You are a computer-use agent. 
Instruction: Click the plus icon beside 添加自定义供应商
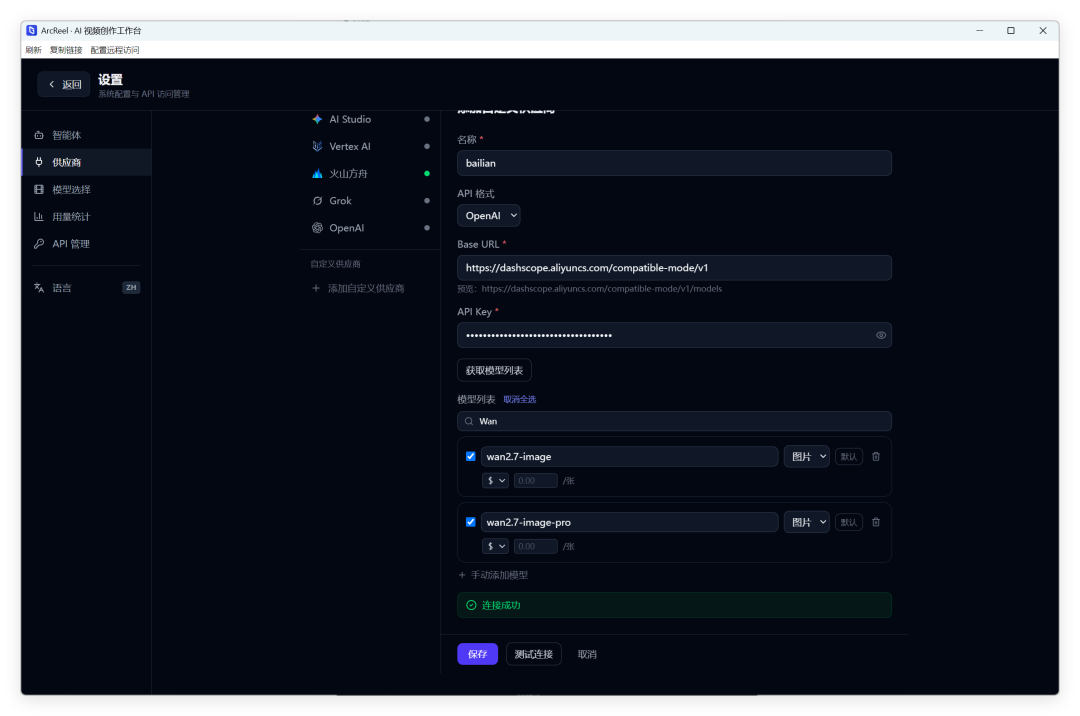[316, 288]
